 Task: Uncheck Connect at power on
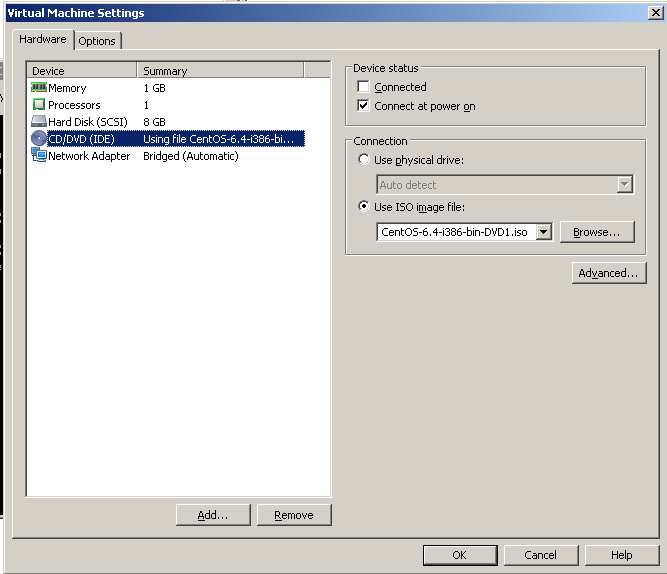pyautogui.click(x=363, y=106)
